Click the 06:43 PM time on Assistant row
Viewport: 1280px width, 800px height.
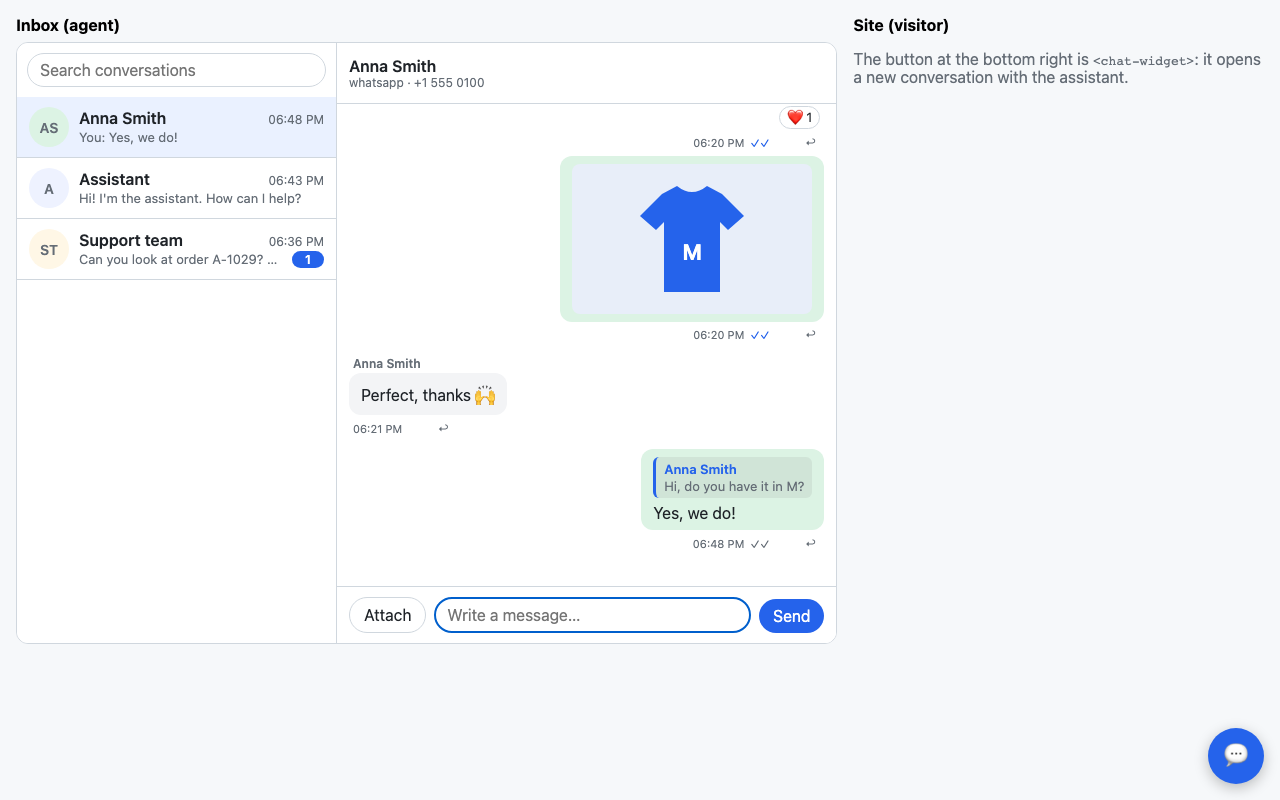click(296, 181)
